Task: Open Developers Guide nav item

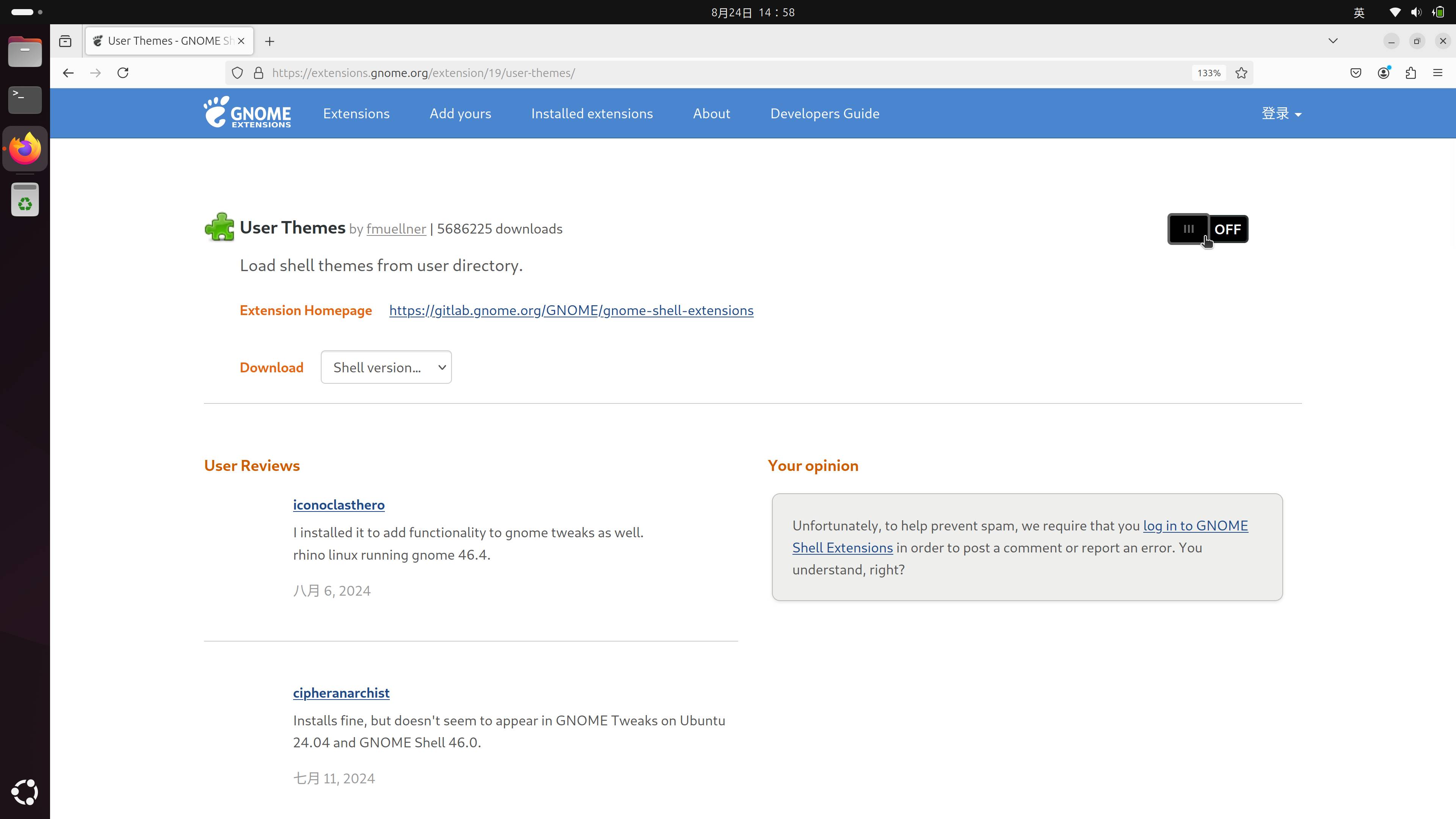Action: (825, 114)
